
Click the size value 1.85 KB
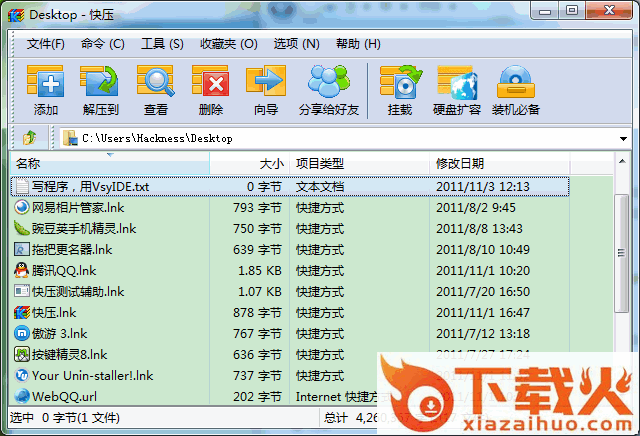point(260,271)
